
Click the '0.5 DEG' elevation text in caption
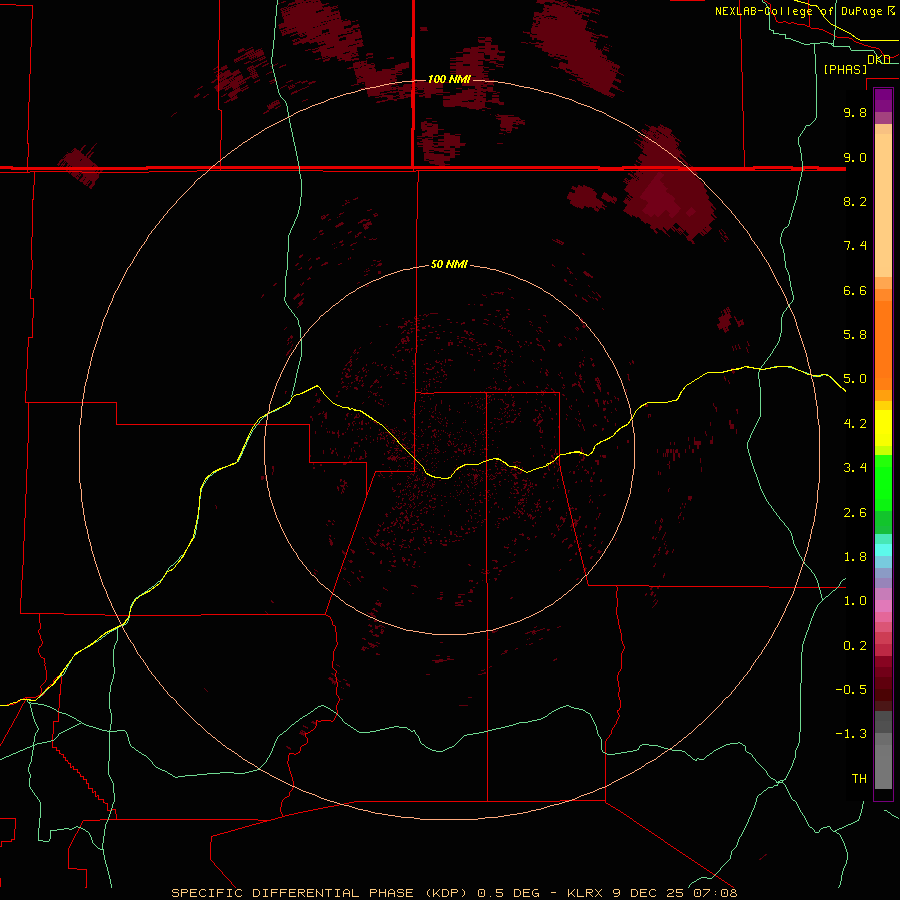pyautogui.click(x=509, y=893)
